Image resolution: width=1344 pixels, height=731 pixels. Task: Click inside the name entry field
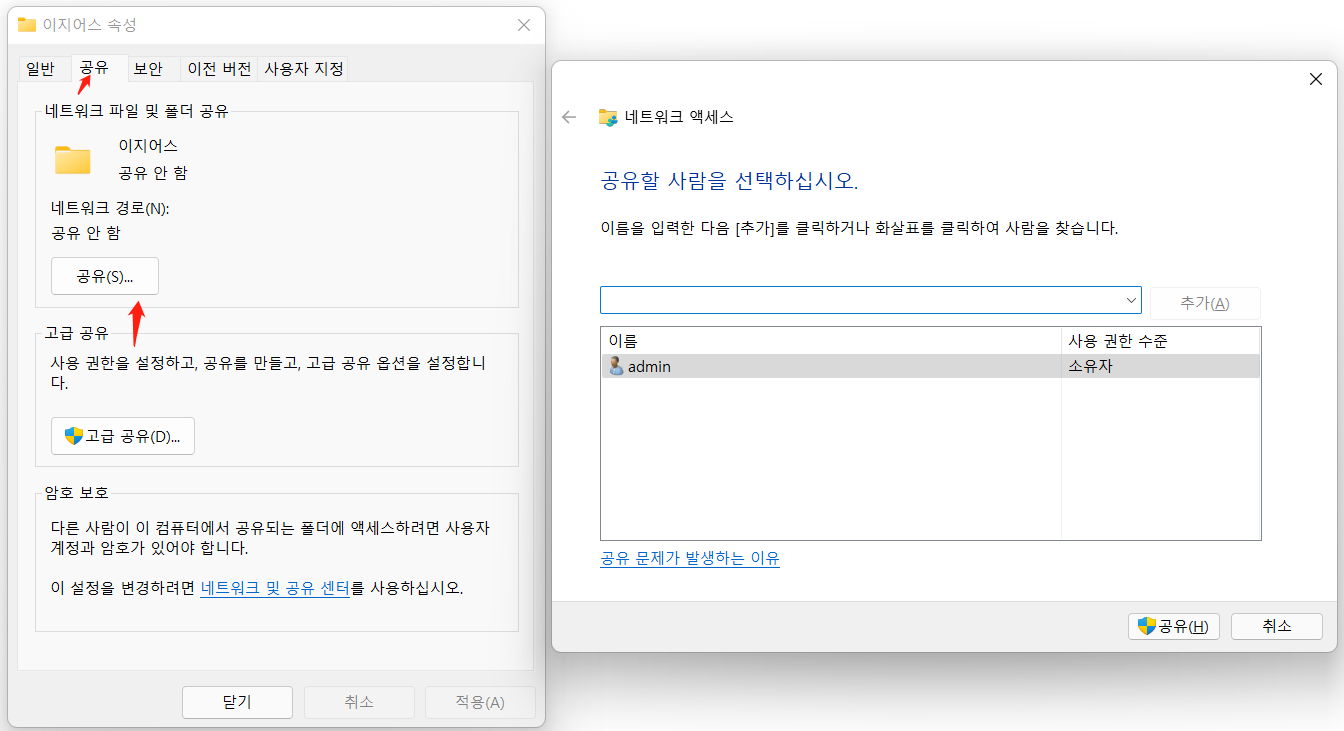(860, 299)
